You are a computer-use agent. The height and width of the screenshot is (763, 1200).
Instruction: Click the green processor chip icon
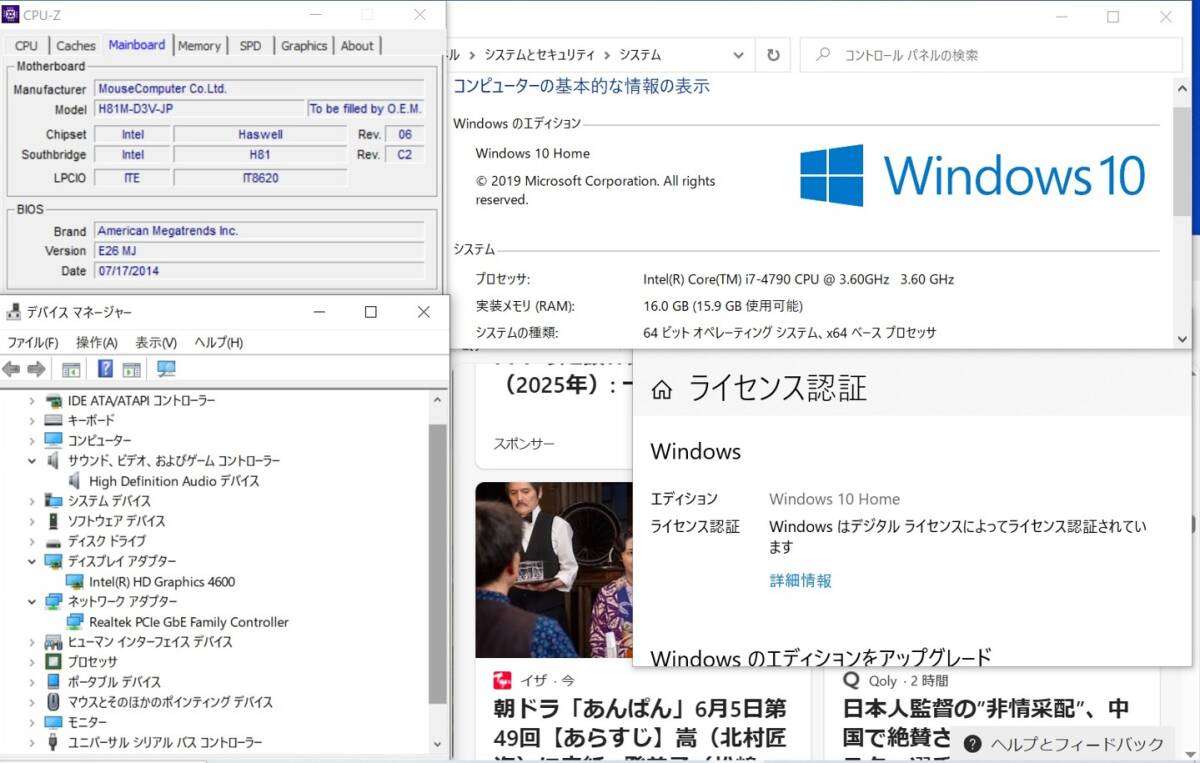(54, 662)
